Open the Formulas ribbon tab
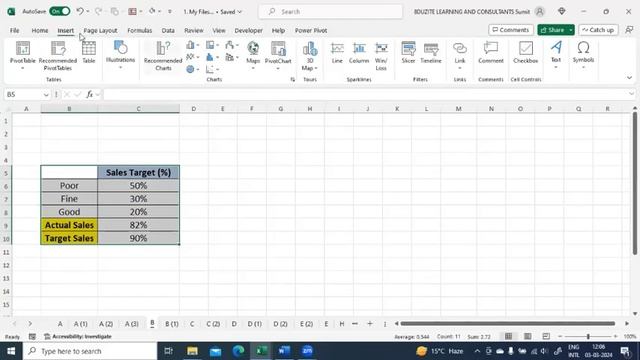 click(x=140, y=30)
